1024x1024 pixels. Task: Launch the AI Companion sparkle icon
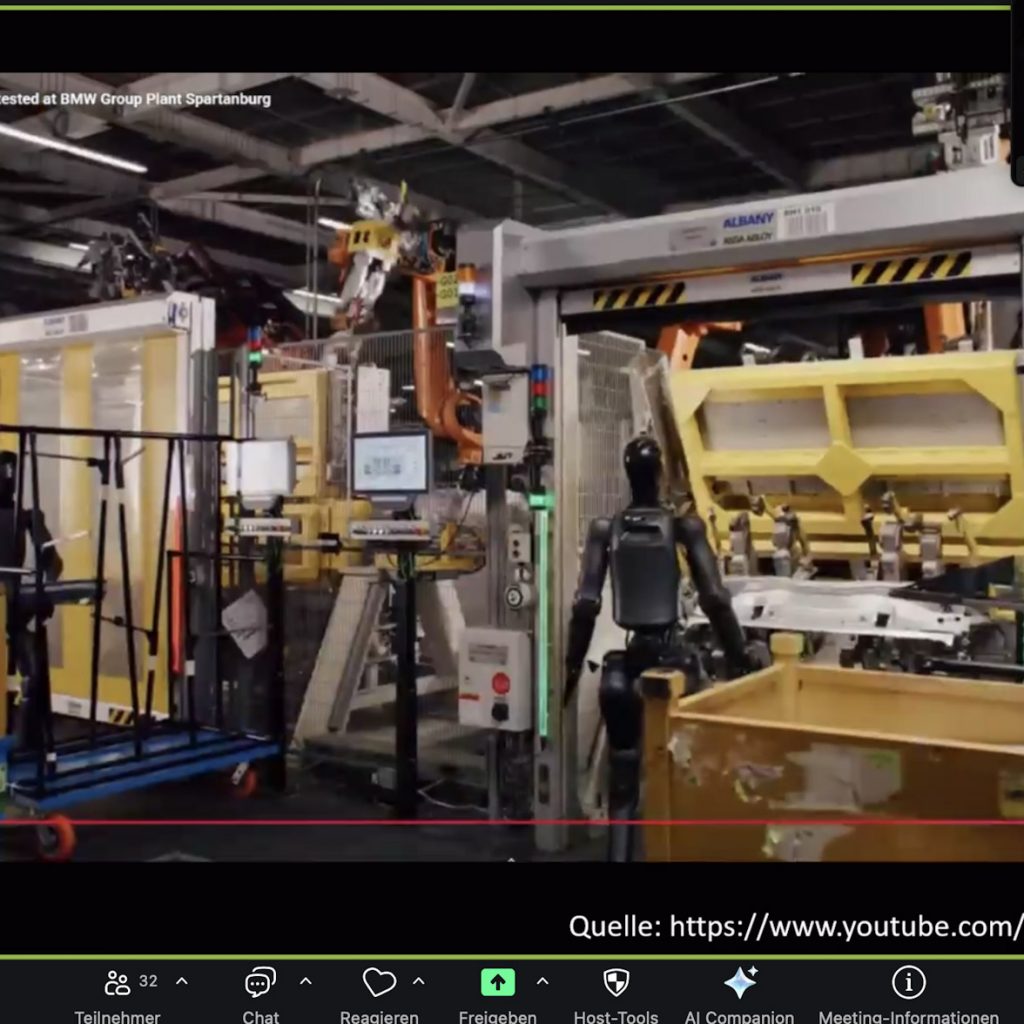pos(740,982)
